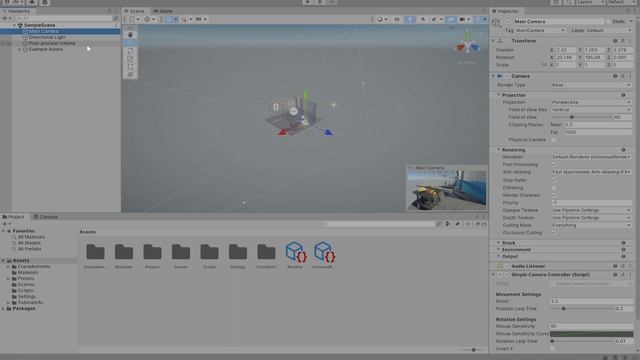Image resolution: width=640 pixels, height=360 pixels.
Task: Open Audio Listener more options menu
Action: pyautogui.click(x=630, y=266)
